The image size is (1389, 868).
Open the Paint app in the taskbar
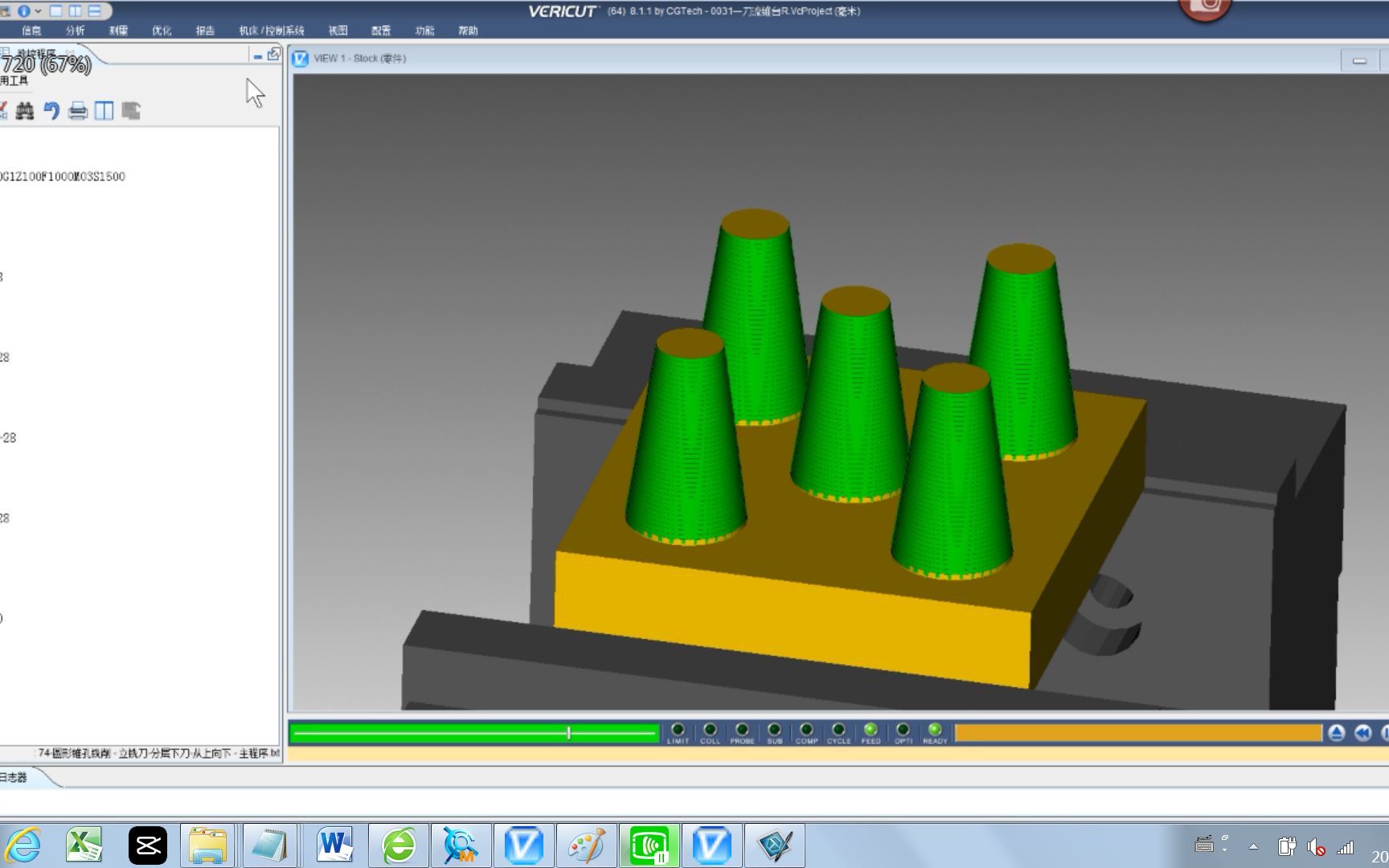586,845
